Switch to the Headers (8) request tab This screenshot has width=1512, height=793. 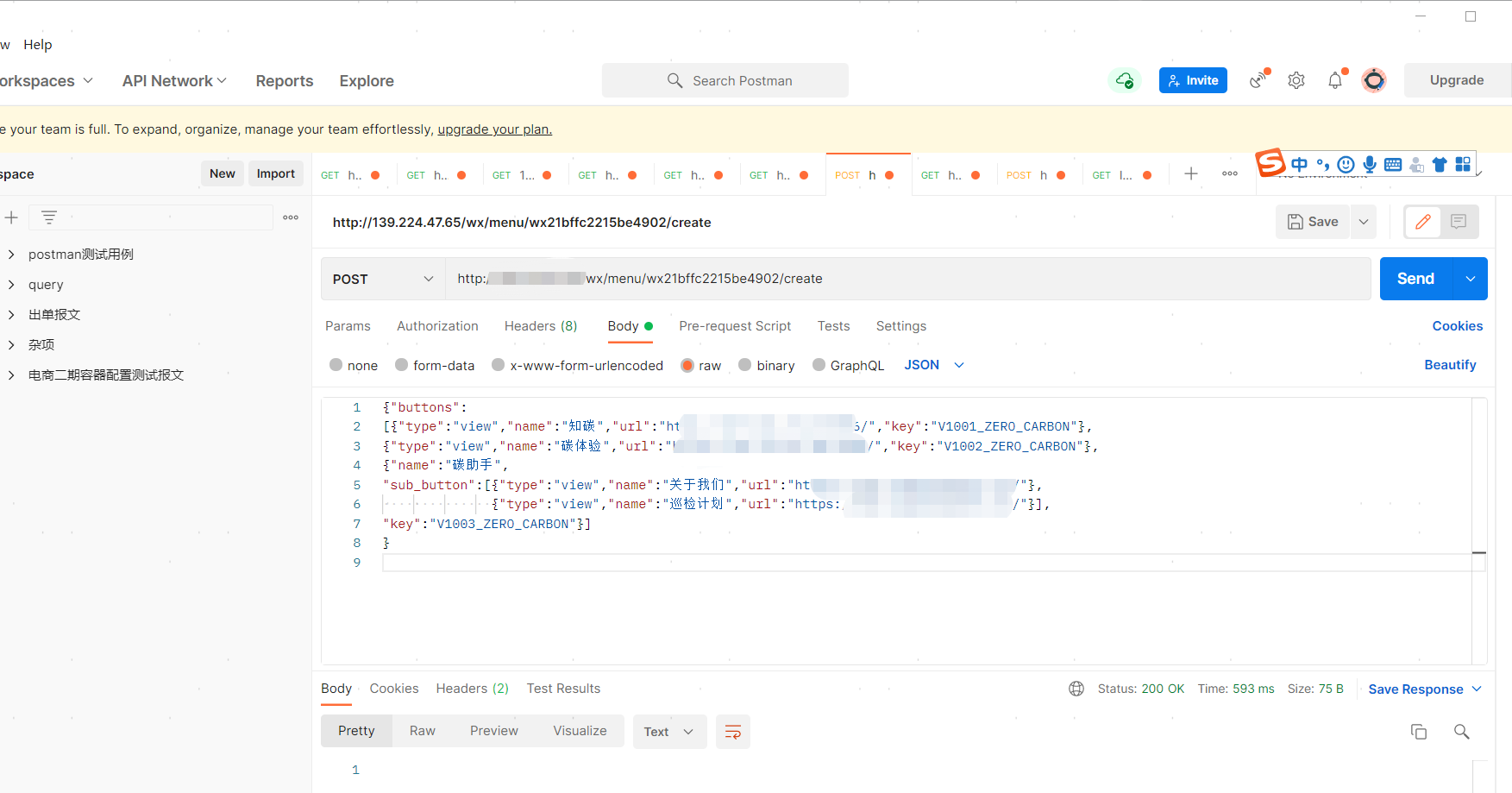tap(541, 326)
